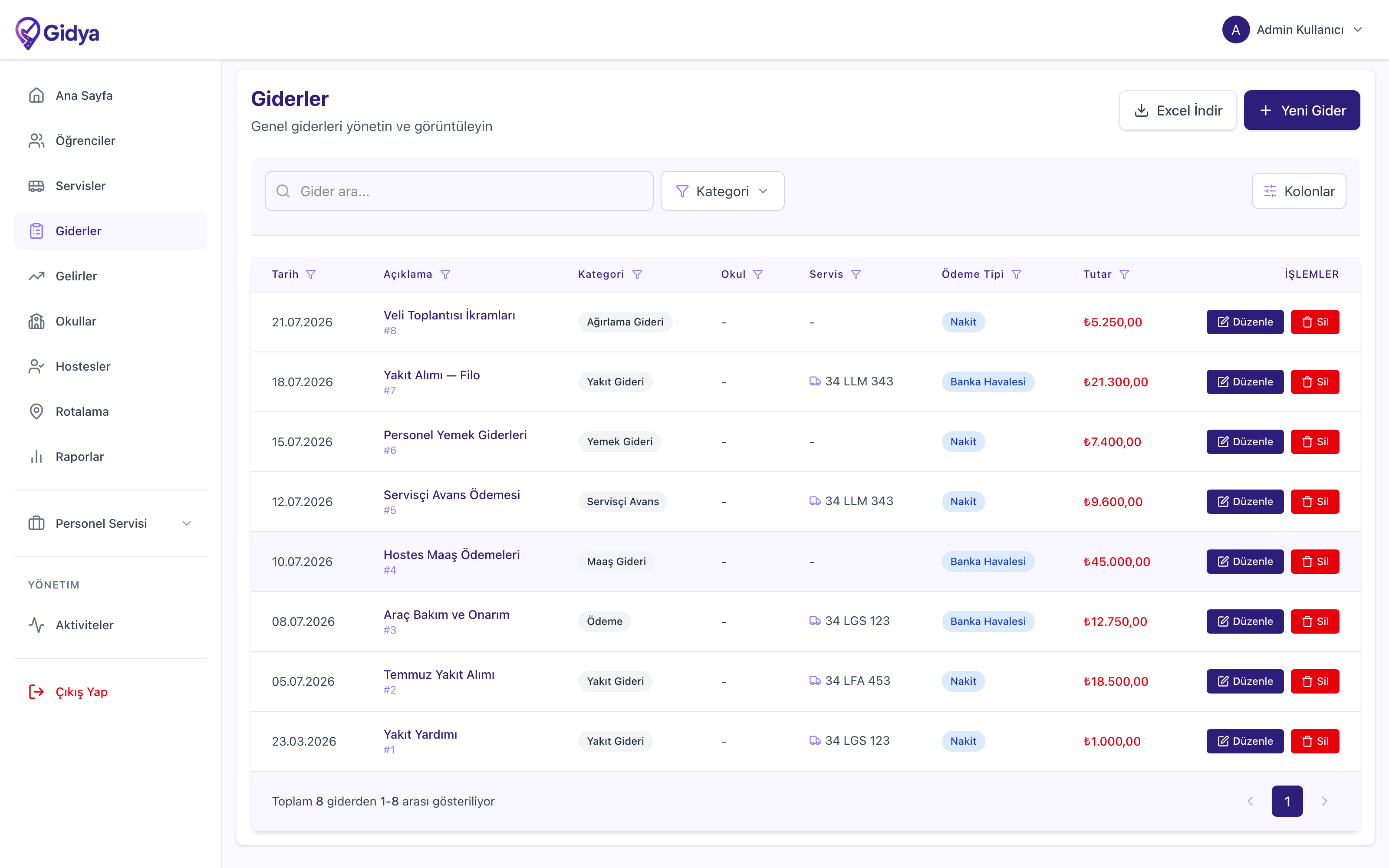Screen dimensions: 1389x868
Task: Click the Okul column filter icon
Action: pos(757,274)
